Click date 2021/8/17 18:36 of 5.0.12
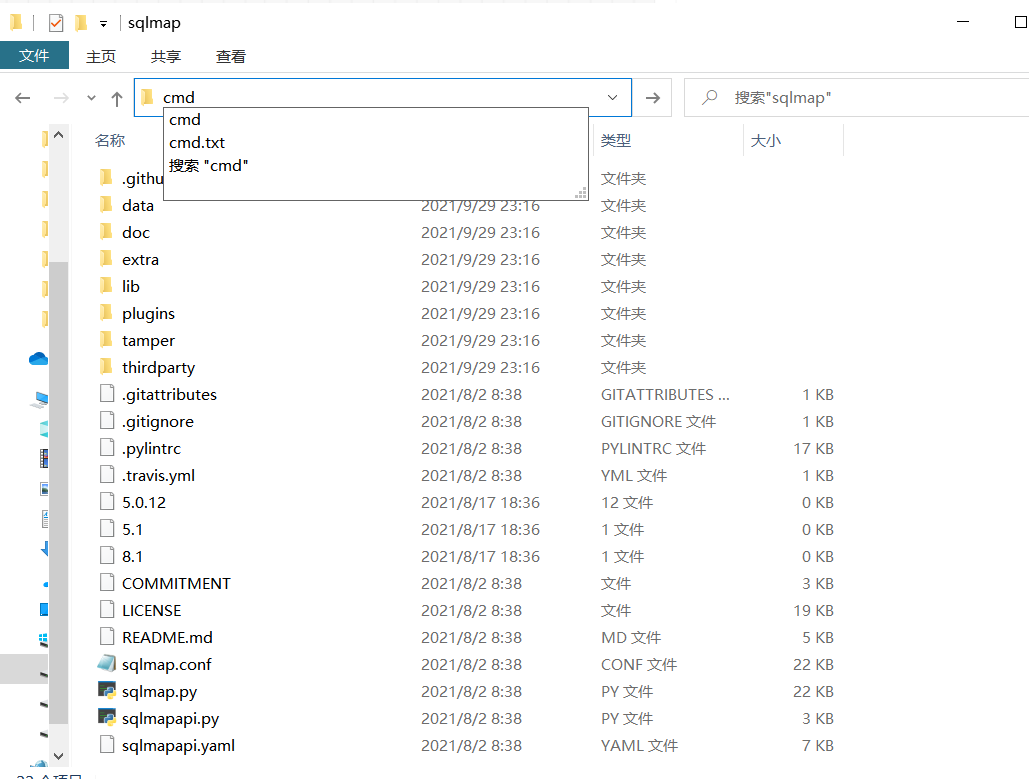This screenshot has width=1029, height=779. click(480, 503)
